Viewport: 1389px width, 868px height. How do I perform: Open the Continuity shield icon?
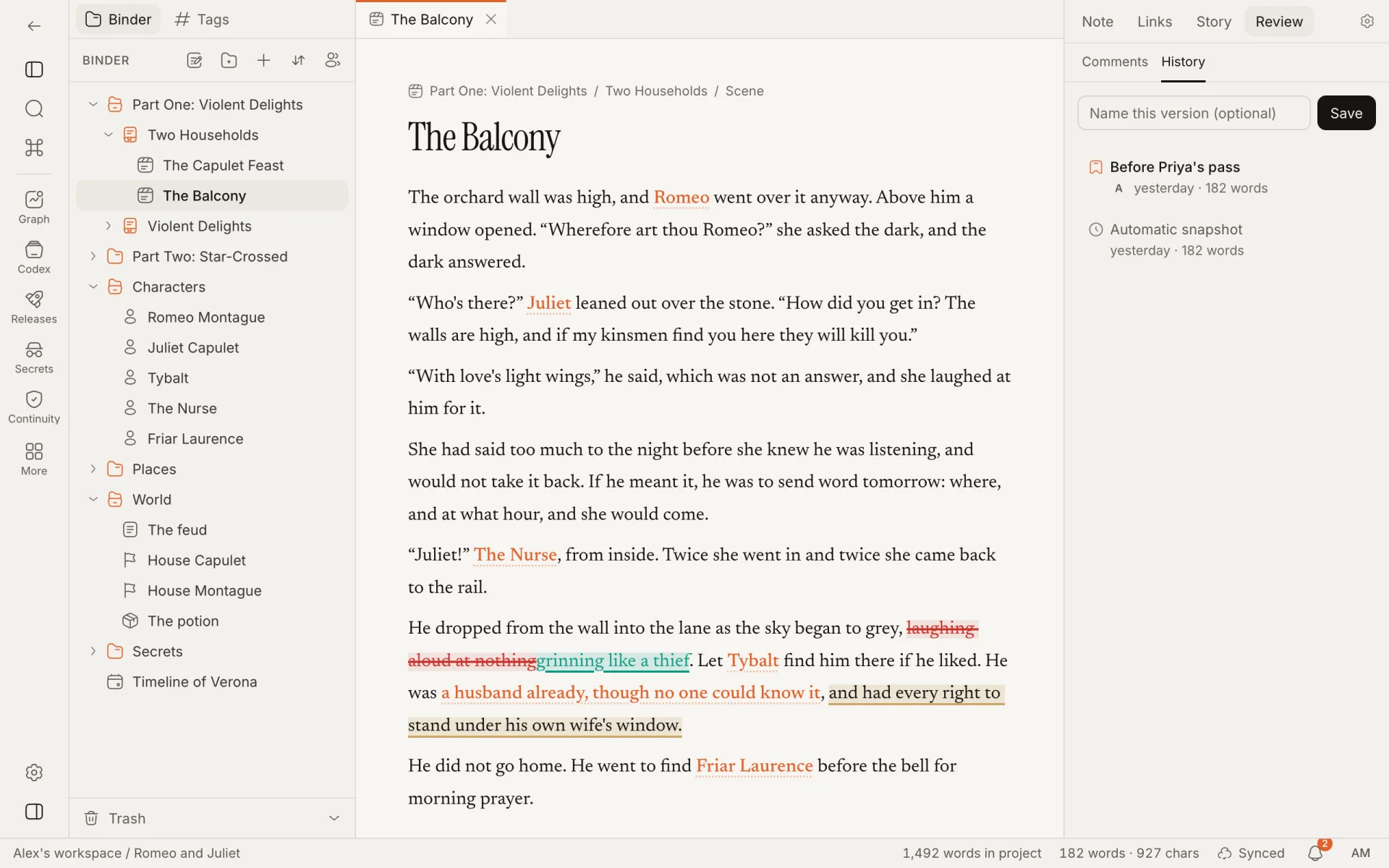(x=34, y=407)
